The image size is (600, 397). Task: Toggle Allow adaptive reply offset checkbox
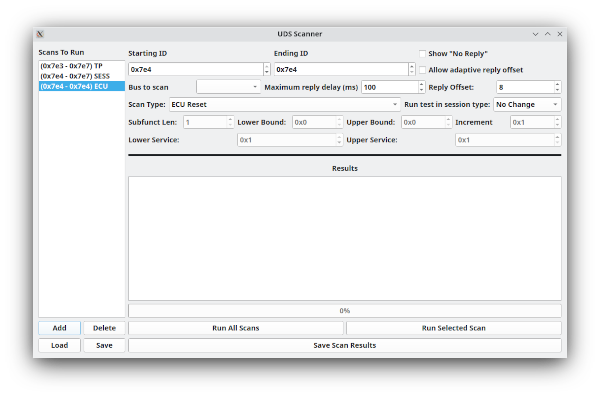coord(422,70)
